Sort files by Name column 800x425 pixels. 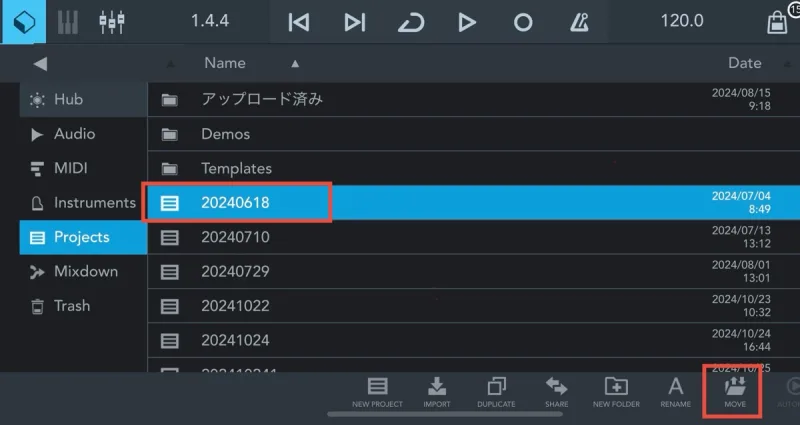[x=225, y=63]
